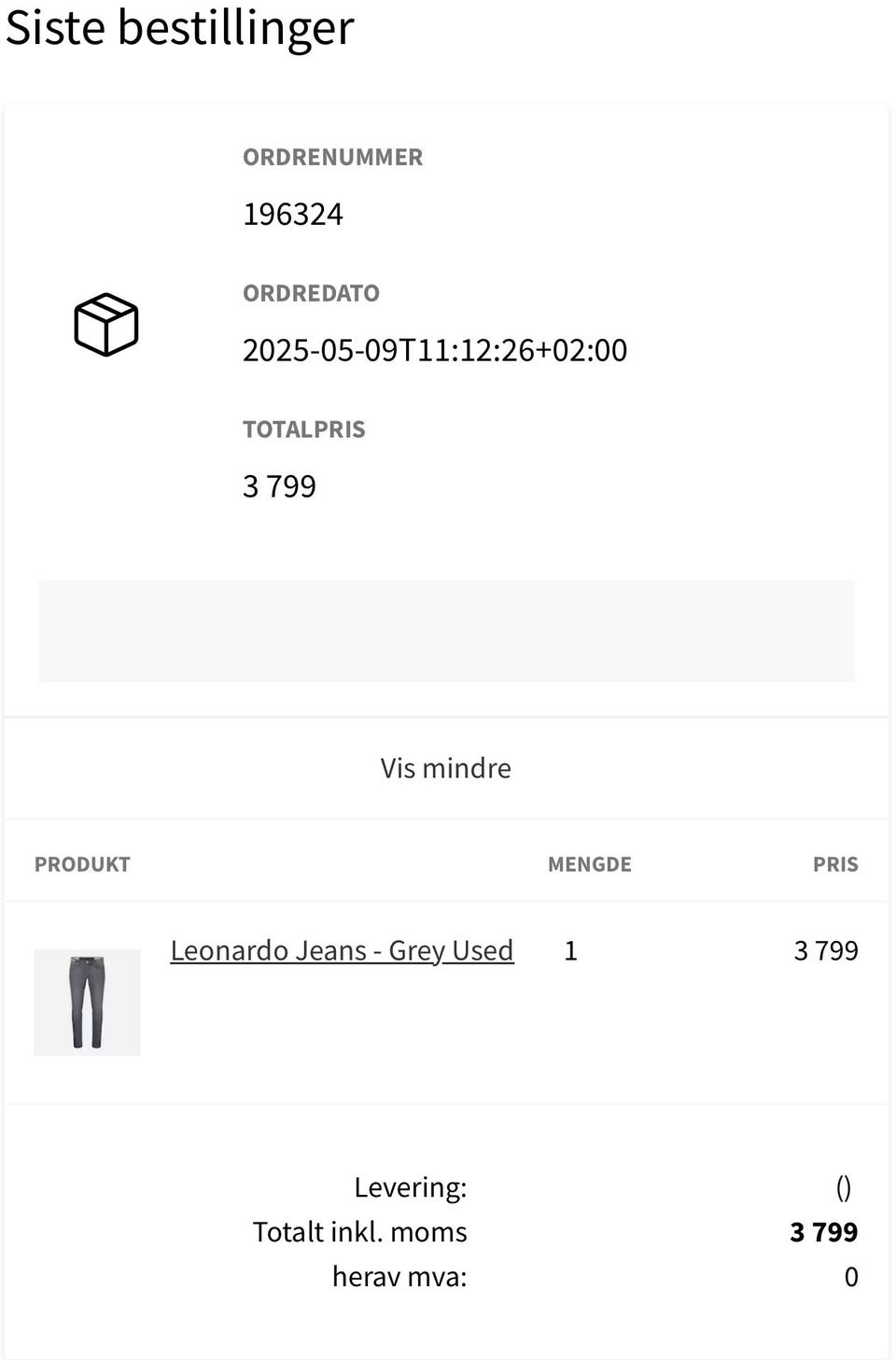The height and width of the screenshot is (1360, 896).
Task: Open the Leonardo Jeans - Grey Used link
Action: pyautogui.click(x=342, y=950)
